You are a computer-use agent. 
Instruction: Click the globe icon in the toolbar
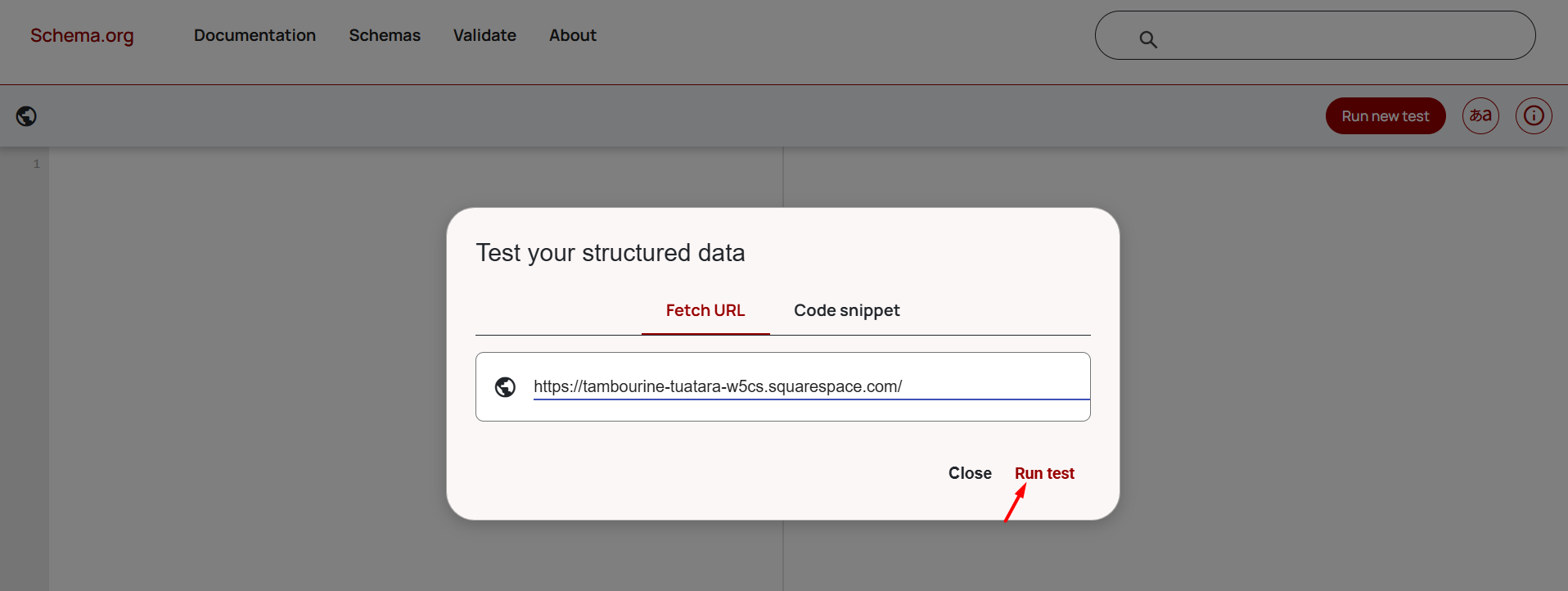coord(26,116)
